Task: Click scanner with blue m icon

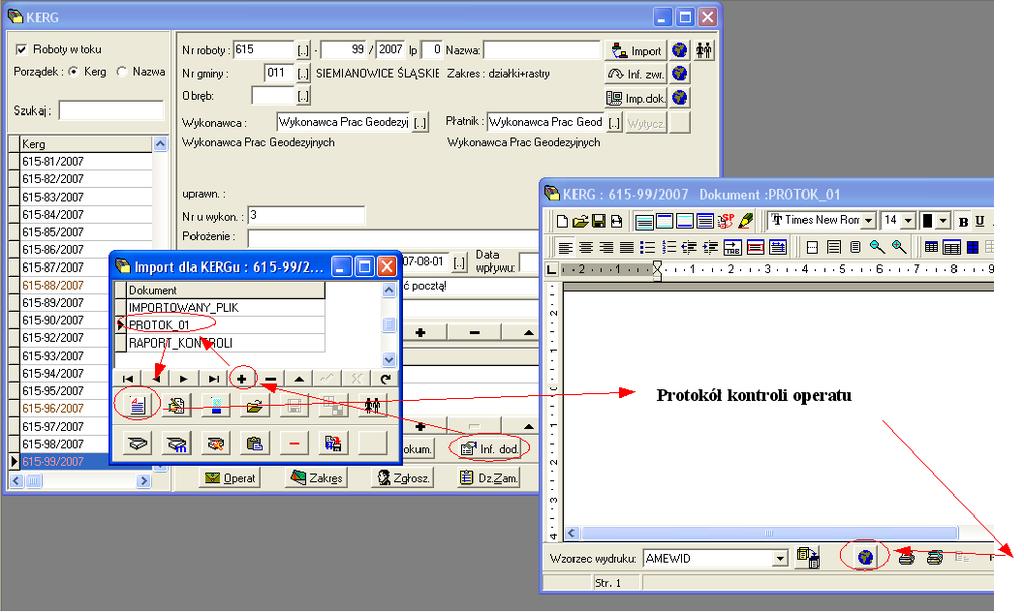Action: click(176, 444)
